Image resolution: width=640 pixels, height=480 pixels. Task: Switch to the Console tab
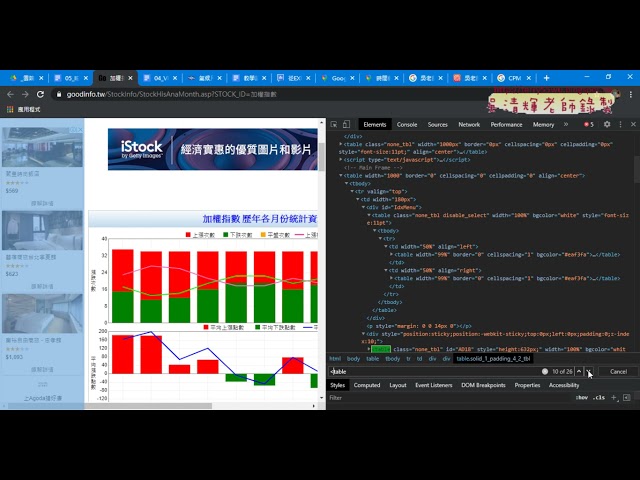[407, 124]
